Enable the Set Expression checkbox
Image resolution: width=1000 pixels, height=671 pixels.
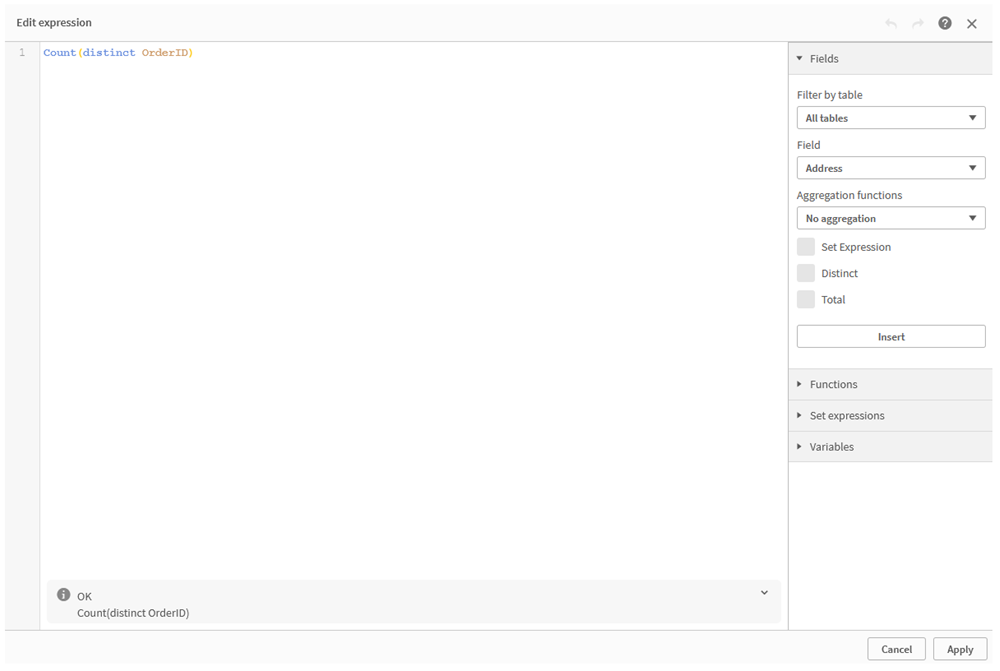[x=806, y=246]
